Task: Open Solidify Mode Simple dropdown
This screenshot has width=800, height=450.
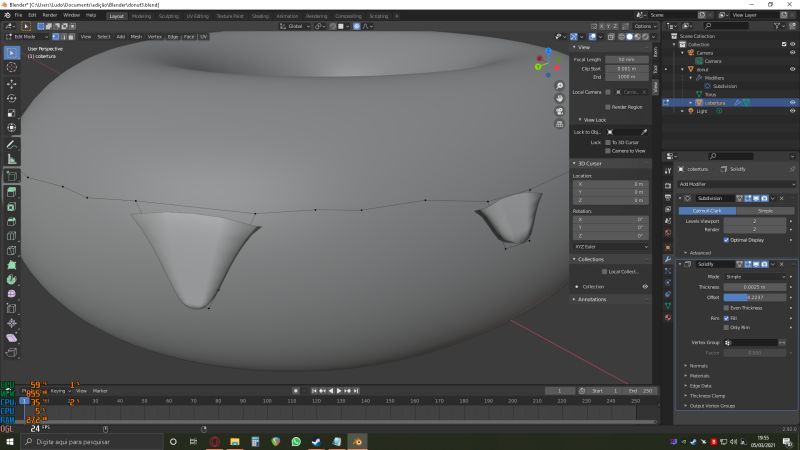Action: pos(755,277)
